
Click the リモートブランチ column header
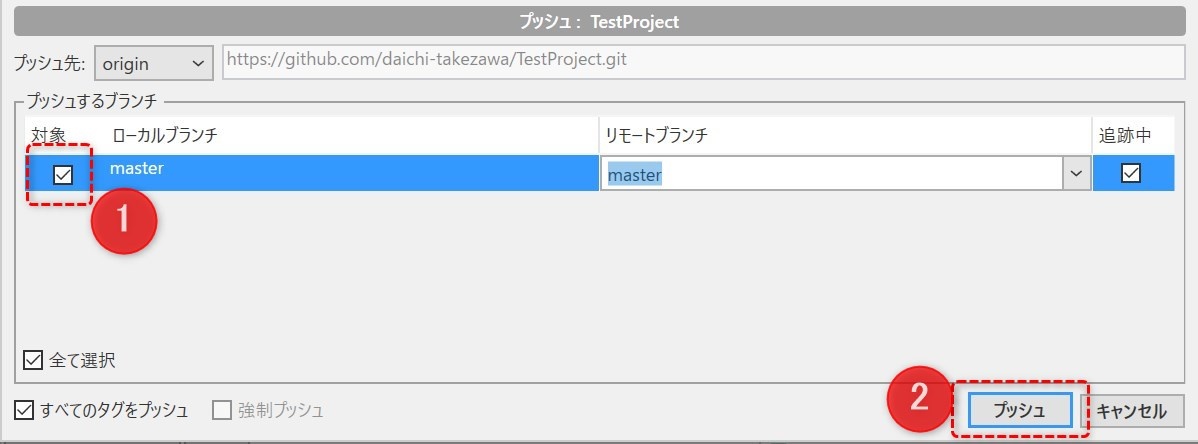click(657, 135)
